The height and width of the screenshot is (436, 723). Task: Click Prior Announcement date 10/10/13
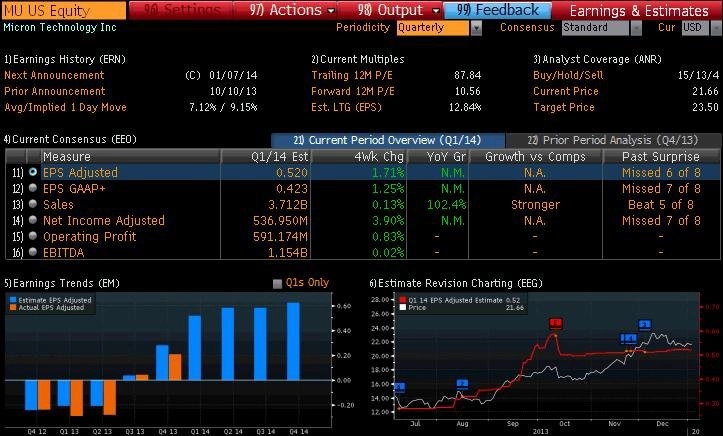point(233,91)
